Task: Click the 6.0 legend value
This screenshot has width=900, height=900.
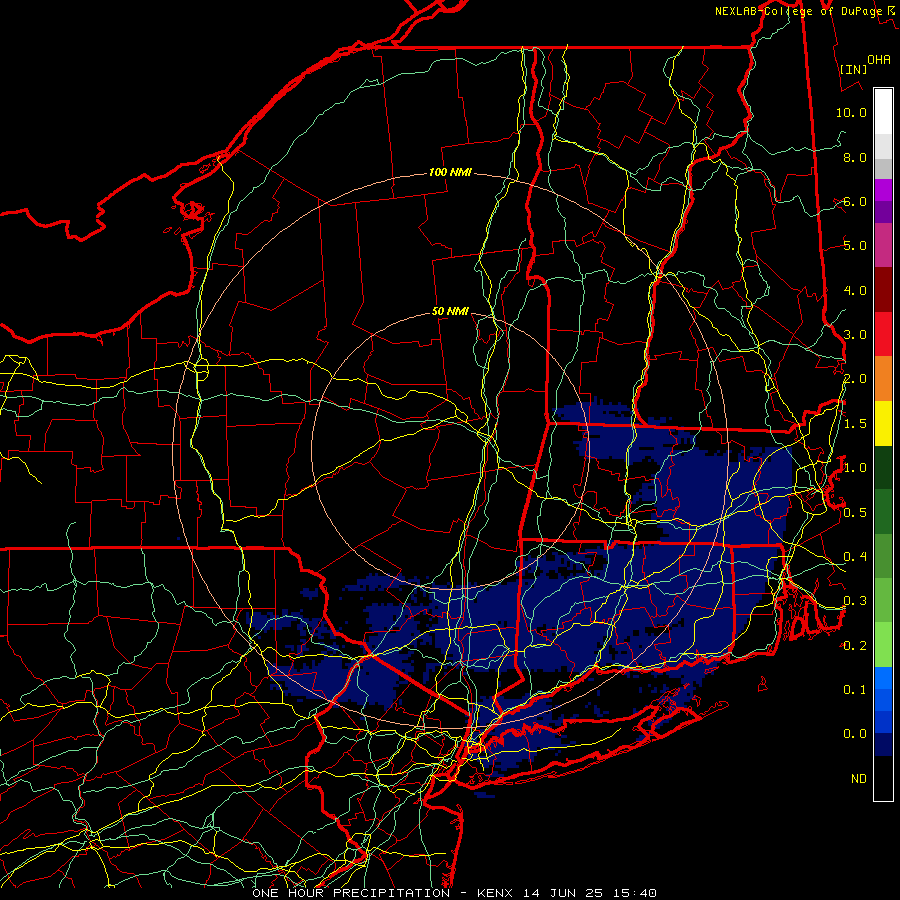Action: (x=855, y=201)
